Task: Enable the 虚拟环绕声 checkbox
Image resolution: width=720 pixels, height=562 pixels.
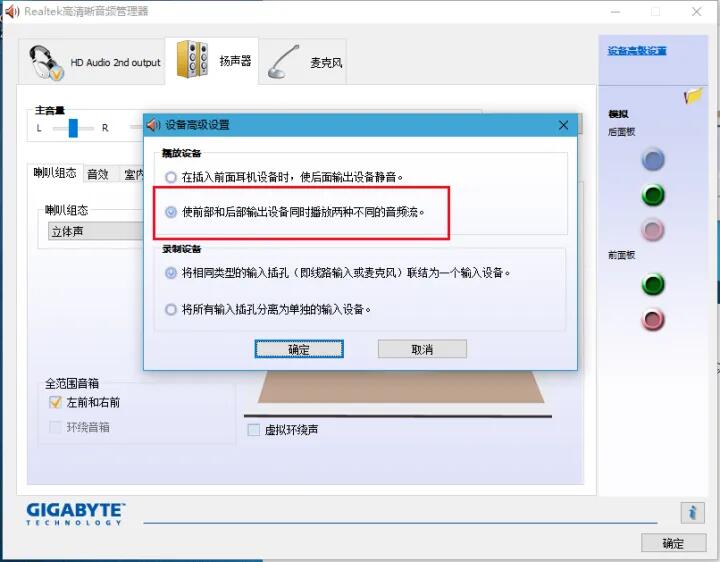Action: click(x=254, y=430)
